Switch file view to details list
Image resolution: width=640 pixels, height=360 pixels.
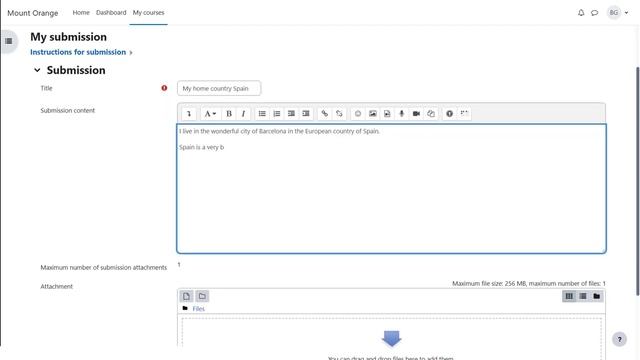pos(583,296)
